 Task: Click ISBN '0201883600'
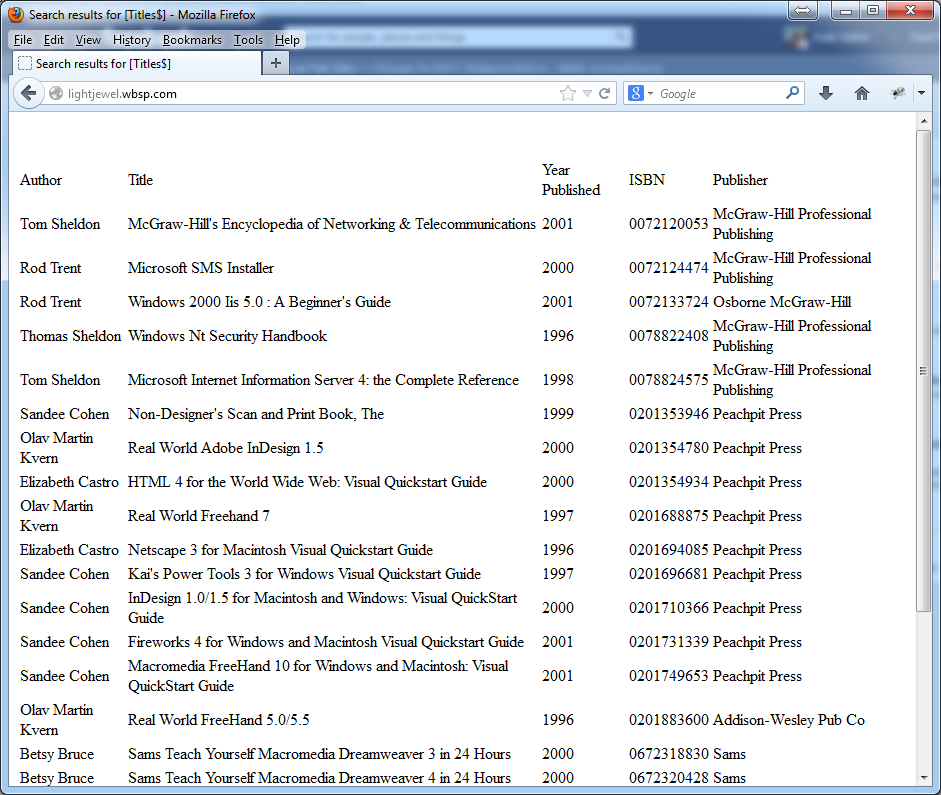coord(669,720)
